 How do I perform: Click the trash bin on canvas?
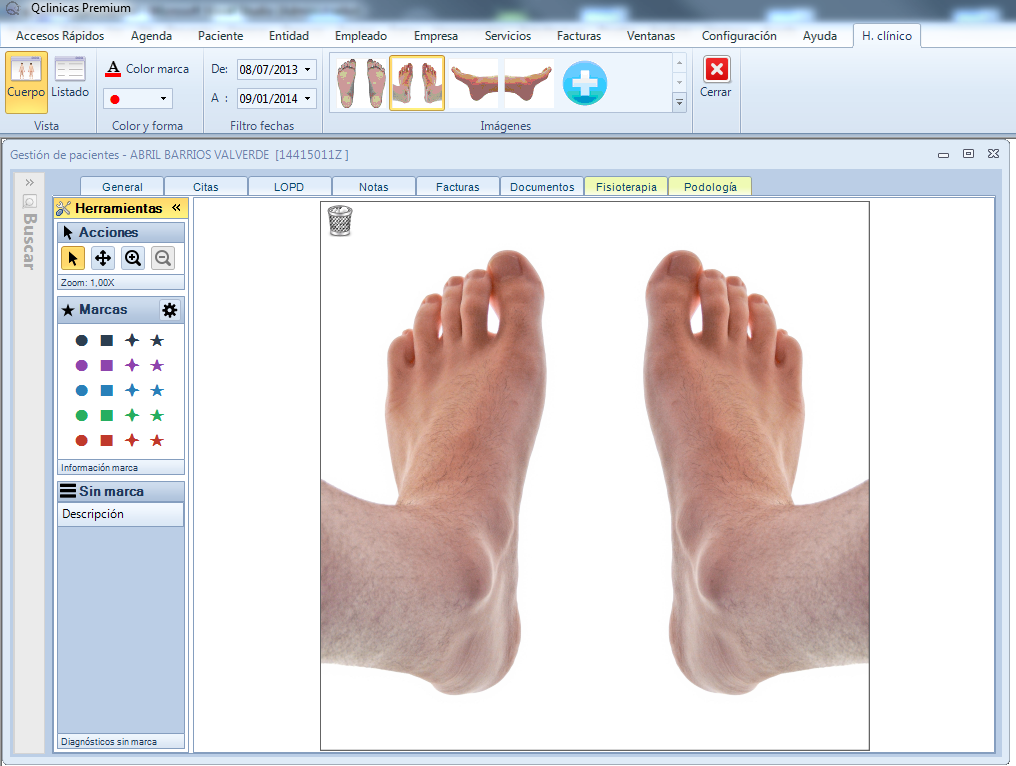click(x=340, y=220)
